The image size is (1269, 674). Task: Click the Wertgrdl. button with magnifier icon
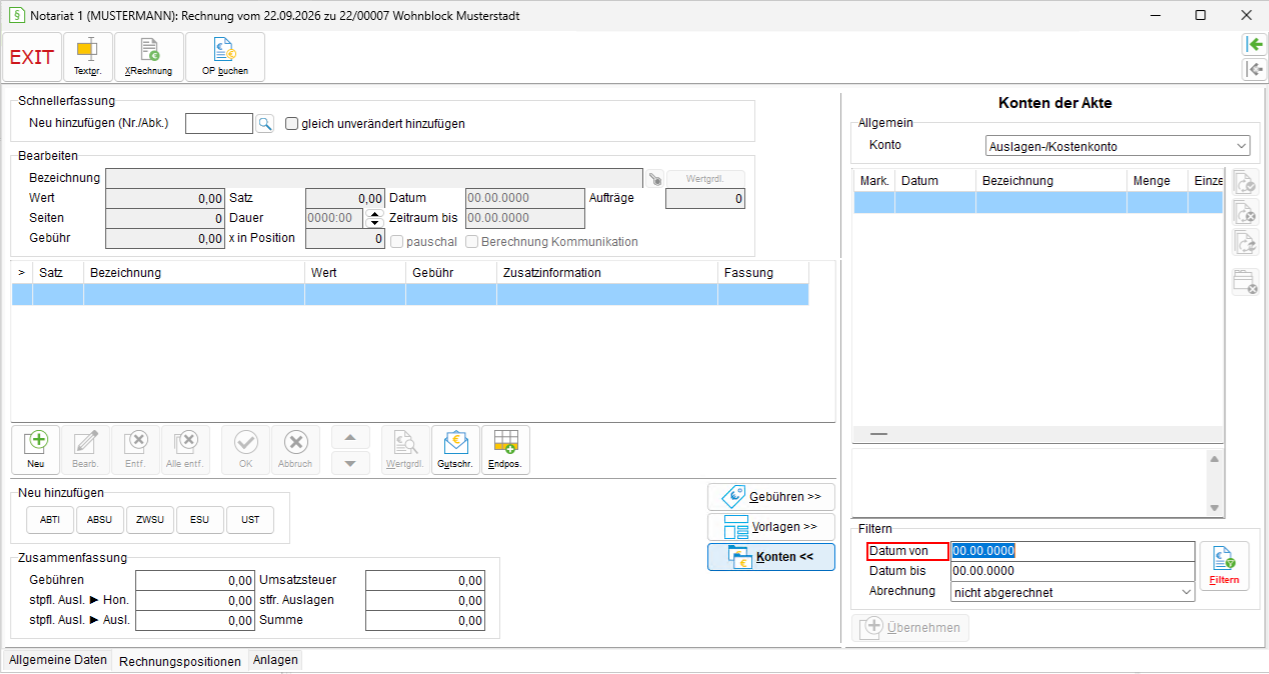[406, 450]
